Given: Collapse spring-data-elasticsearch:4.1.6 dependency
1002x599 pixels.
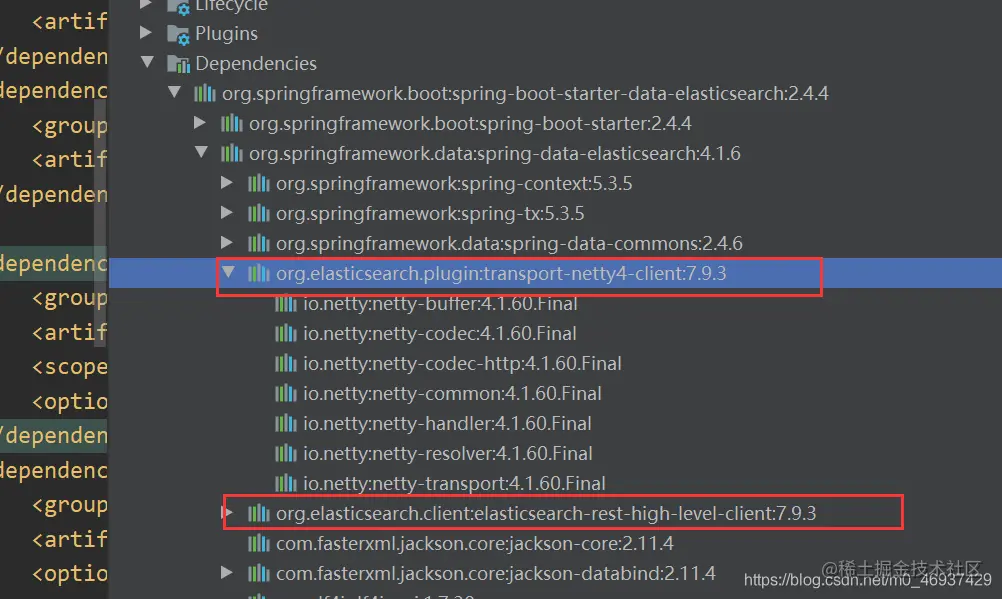Looking at the screenshot, I should pos(201,152).
